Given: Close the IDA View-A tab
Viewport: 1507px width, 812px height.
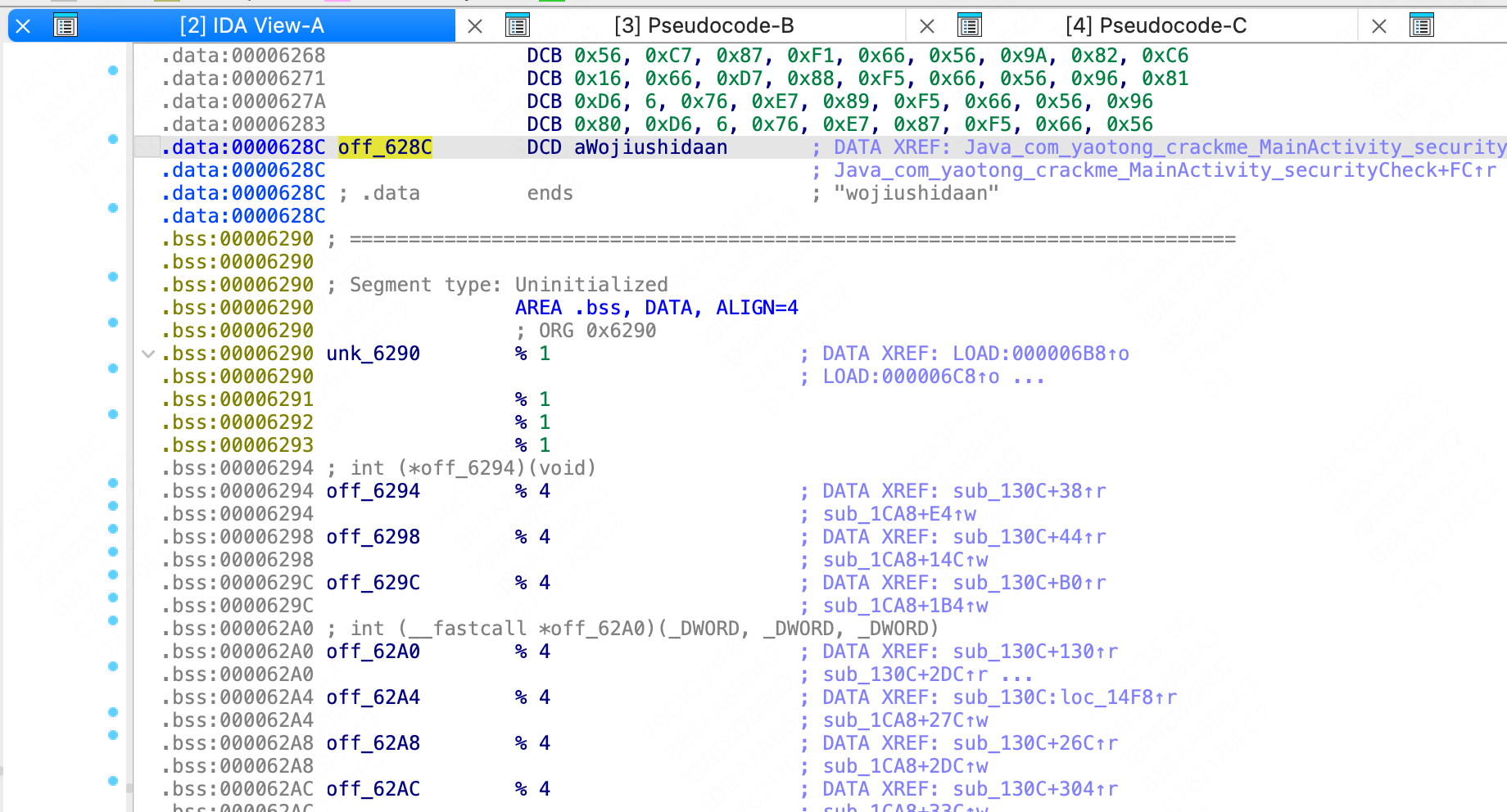Looking at the screenshot, I should [23, 26].
